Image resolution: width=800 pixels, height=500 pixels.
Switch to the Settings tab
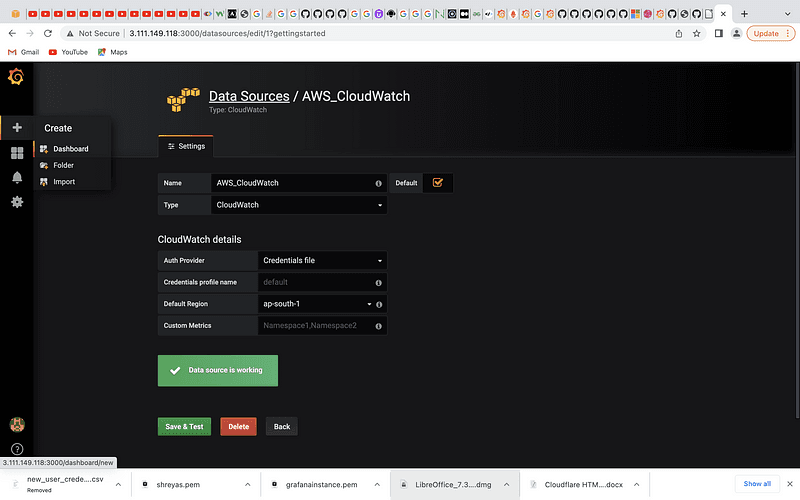tap(186, 146)
